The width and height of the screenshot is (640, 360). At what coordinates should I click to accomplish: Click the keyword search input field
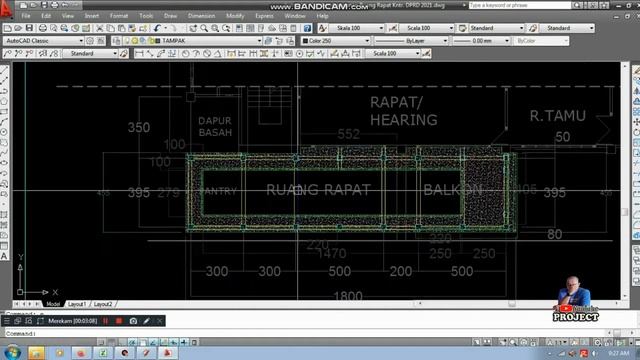(x=520, y=5)
